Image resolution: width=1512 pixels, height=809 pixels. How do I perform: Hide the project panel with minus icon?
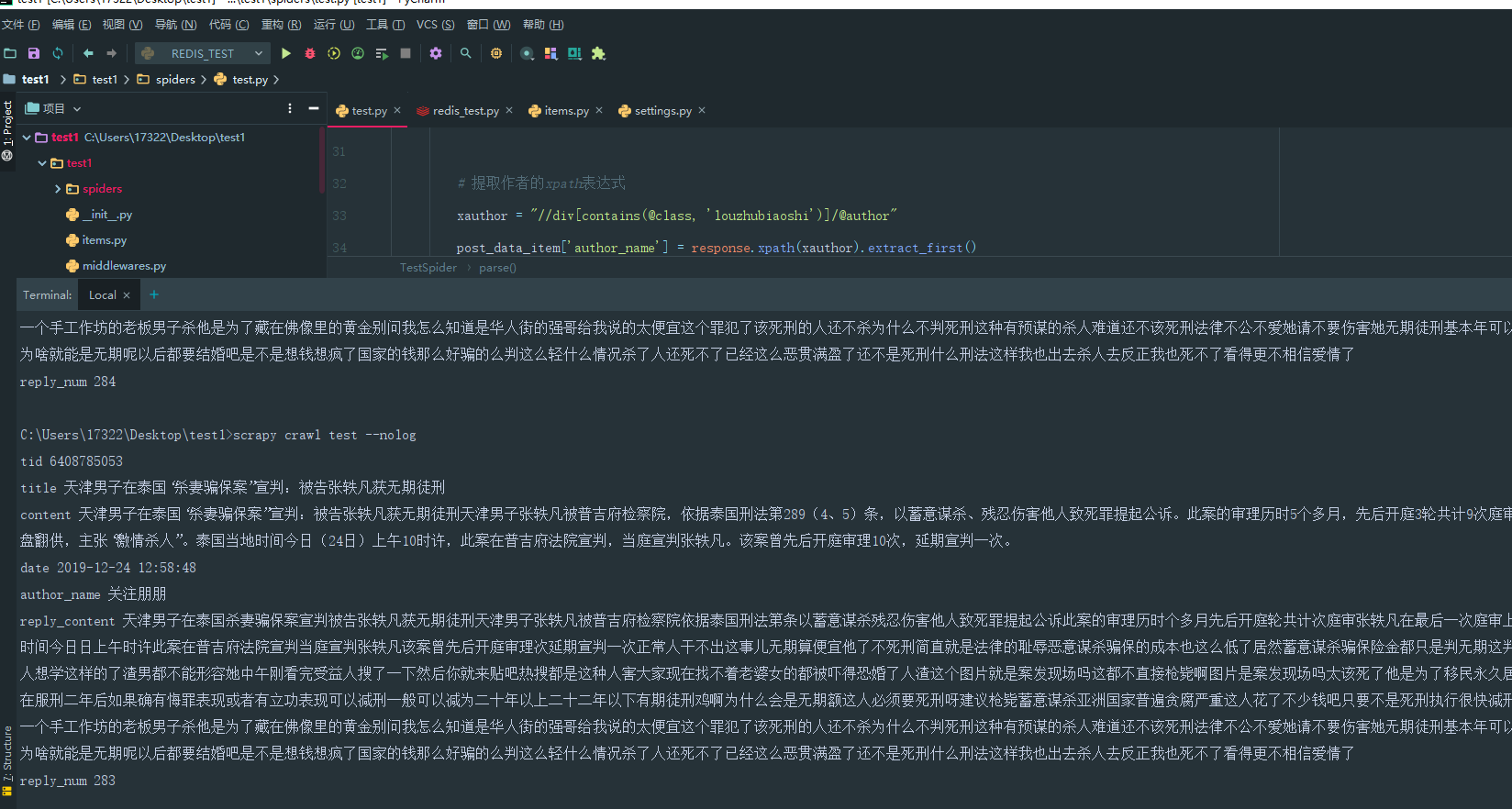click(314, 108)
